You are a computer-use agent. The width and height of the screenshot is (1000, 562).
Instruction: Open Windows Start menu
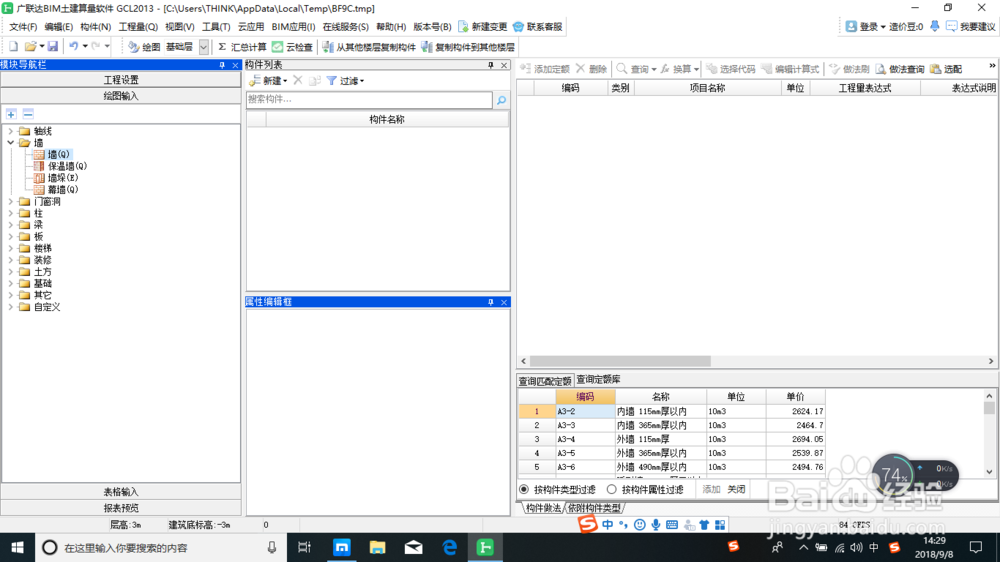coord(17,547)
